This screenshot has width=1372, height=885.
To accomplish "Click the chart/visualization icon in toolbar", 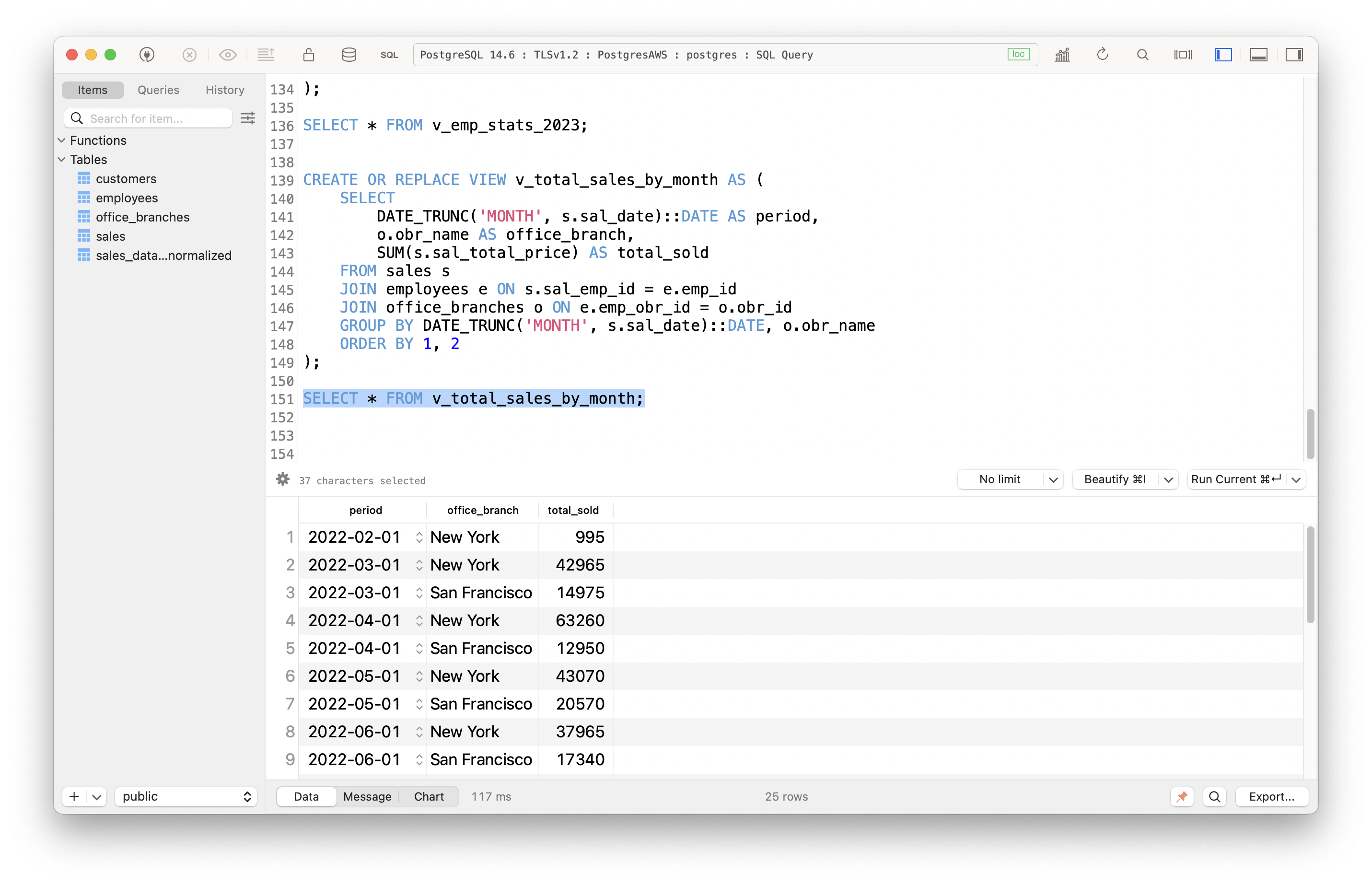I will tap(1063, 55).
